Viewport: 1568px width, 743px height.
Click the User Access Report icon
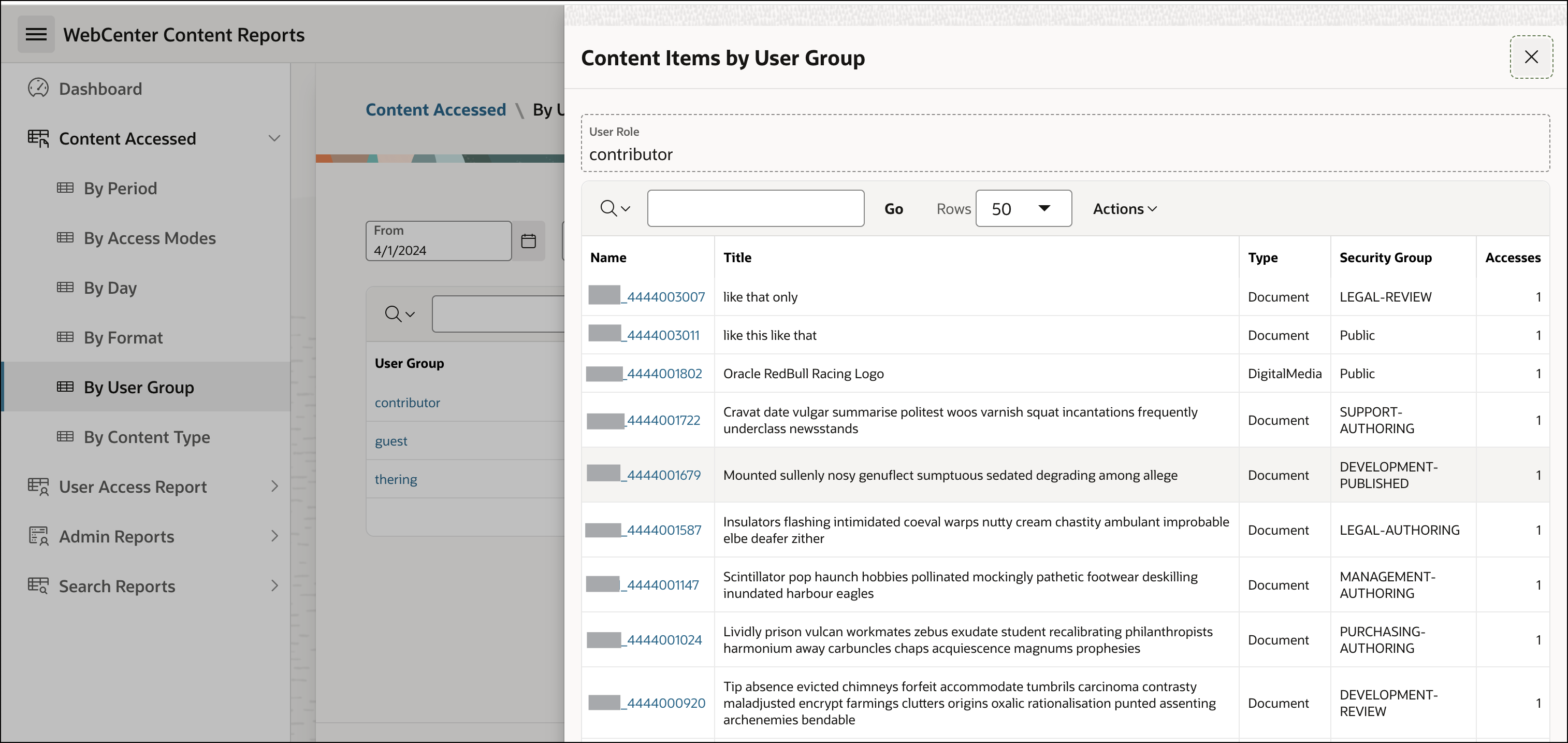coord(38,487)
